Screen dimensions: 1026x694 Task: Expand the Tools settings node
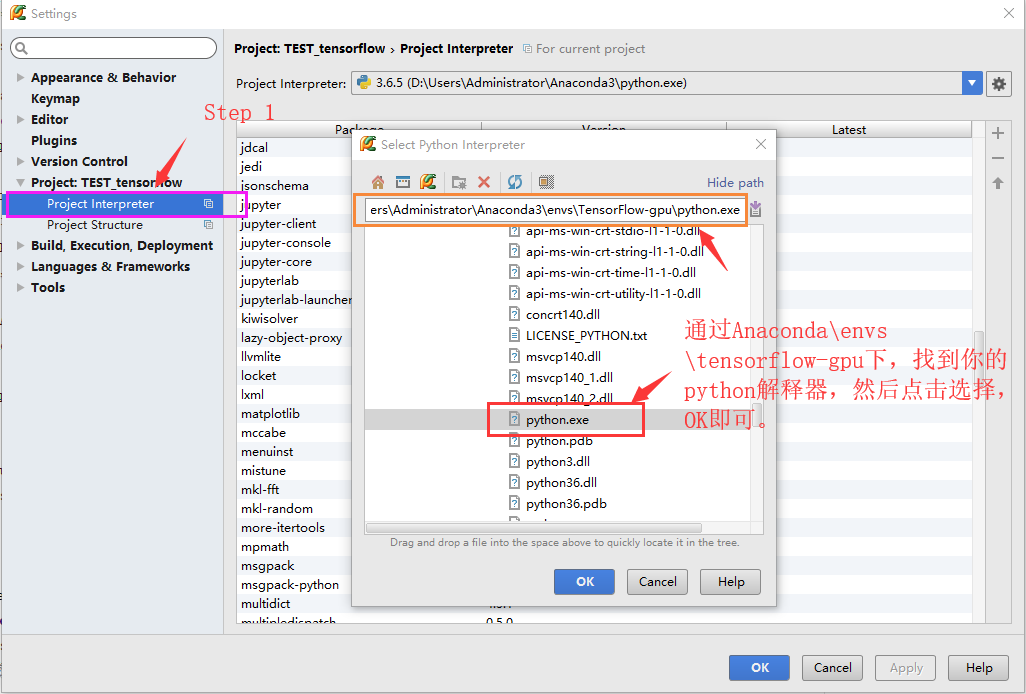click(x=20, y=287)
